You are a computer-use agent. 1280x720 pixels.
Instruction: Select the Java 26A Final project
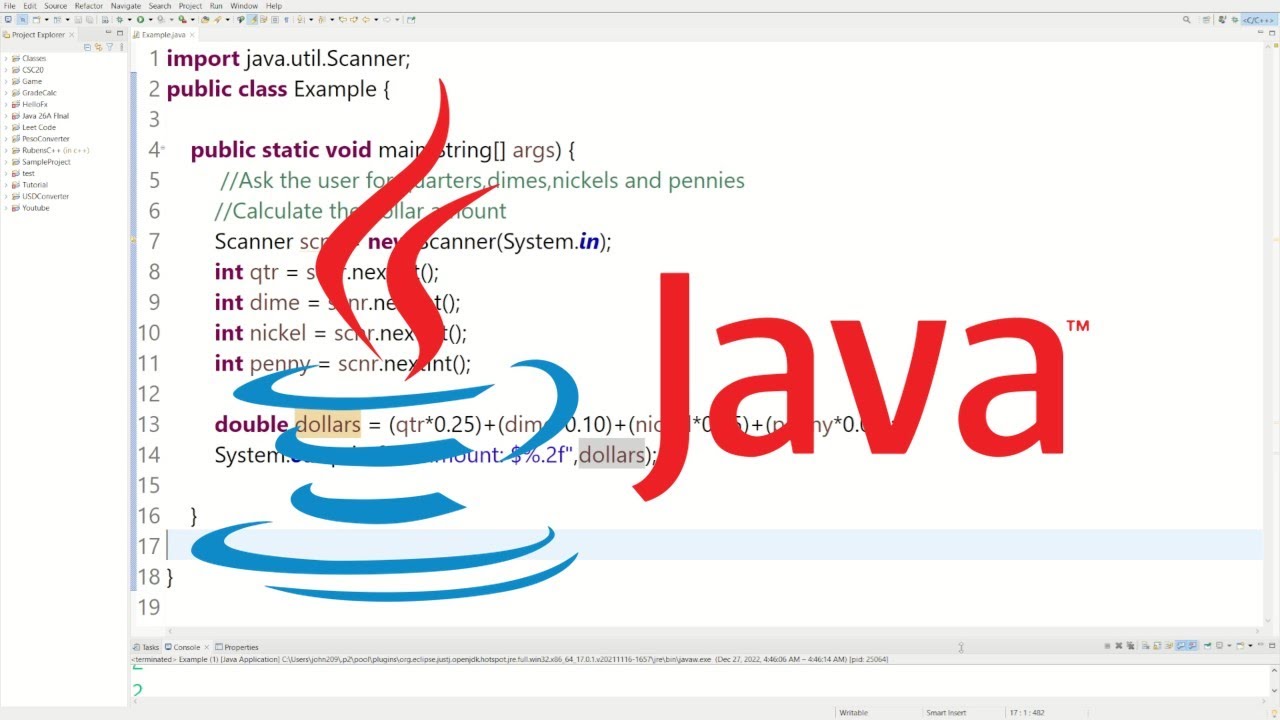[x=45, y=116]
